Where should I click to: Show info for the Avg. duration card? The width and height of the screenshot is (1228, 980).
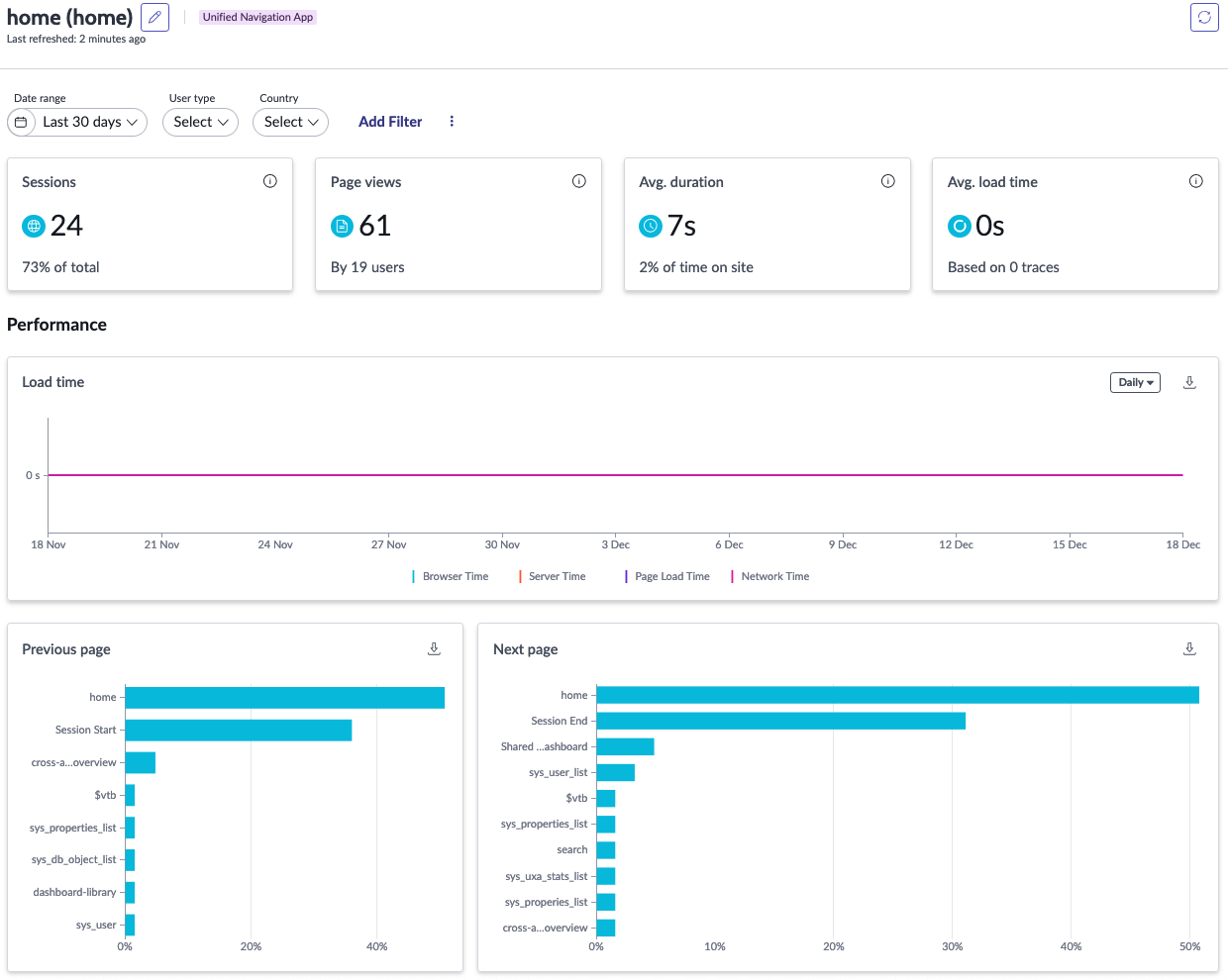(888, 181)
